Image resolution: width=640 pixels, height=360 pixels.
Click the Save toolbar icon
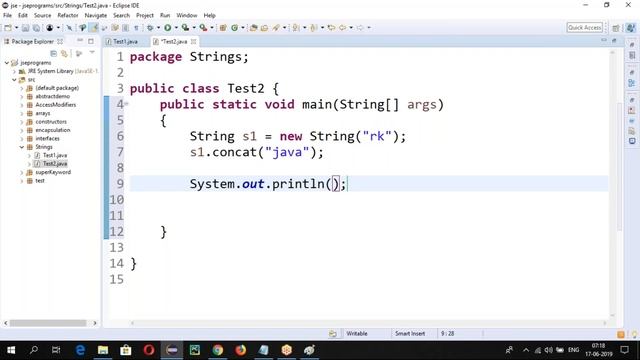(25, 28)
